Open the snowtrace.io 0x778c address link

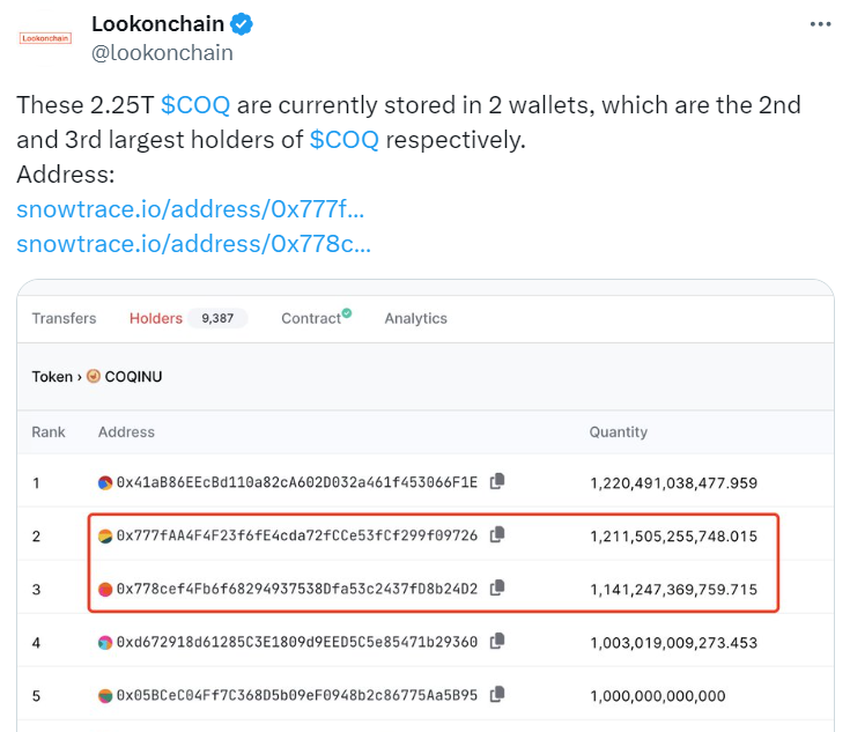coord(193,243)
